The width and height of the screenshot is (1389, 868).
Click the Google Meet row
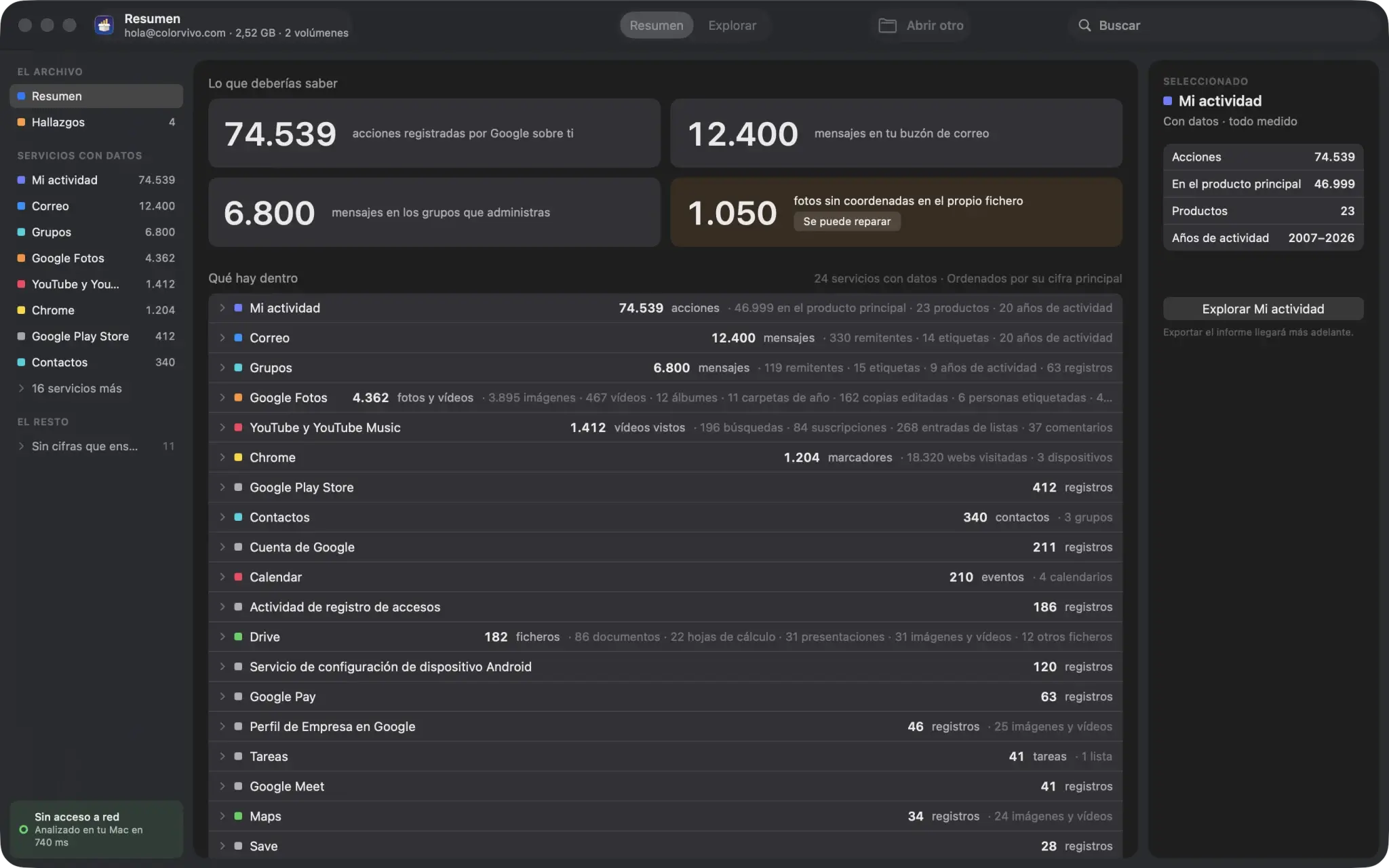tap(665, 786)
